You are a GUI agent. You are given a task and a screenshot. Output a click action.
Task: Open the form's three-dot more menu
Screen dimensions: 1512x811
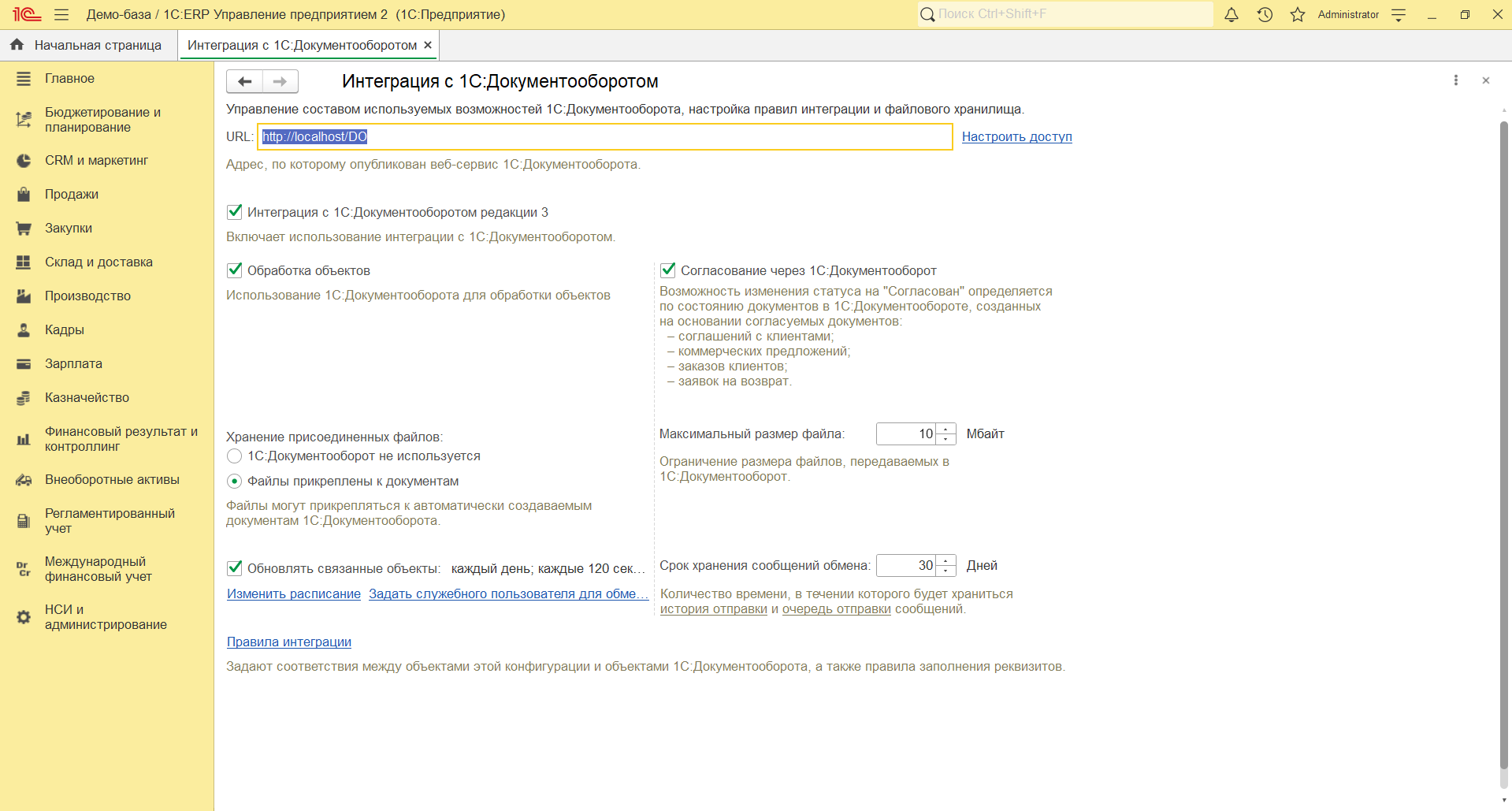click(x=1456, y=80)
